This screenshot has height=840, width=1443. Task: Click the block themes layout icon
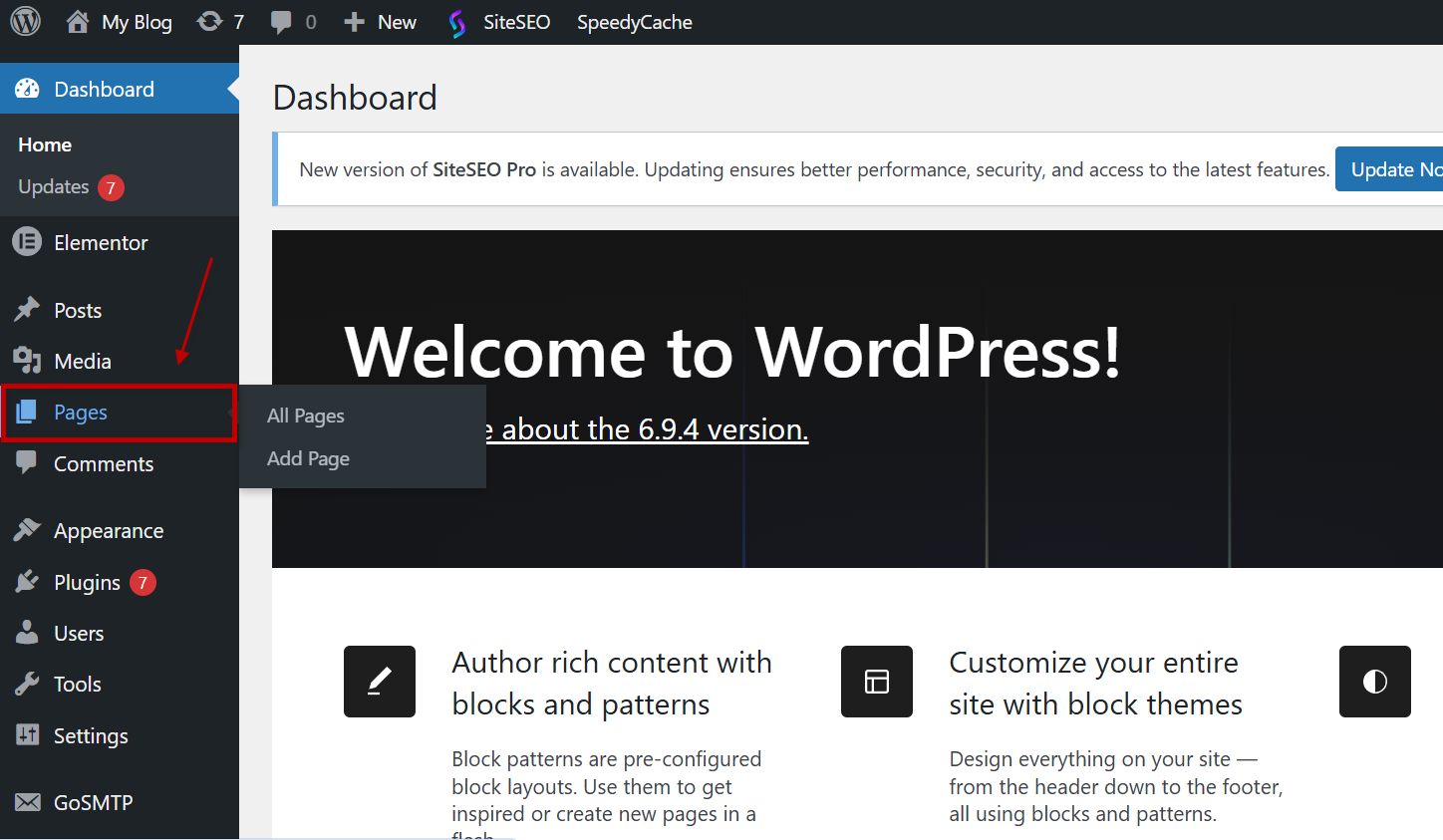[x=876, y=682]
